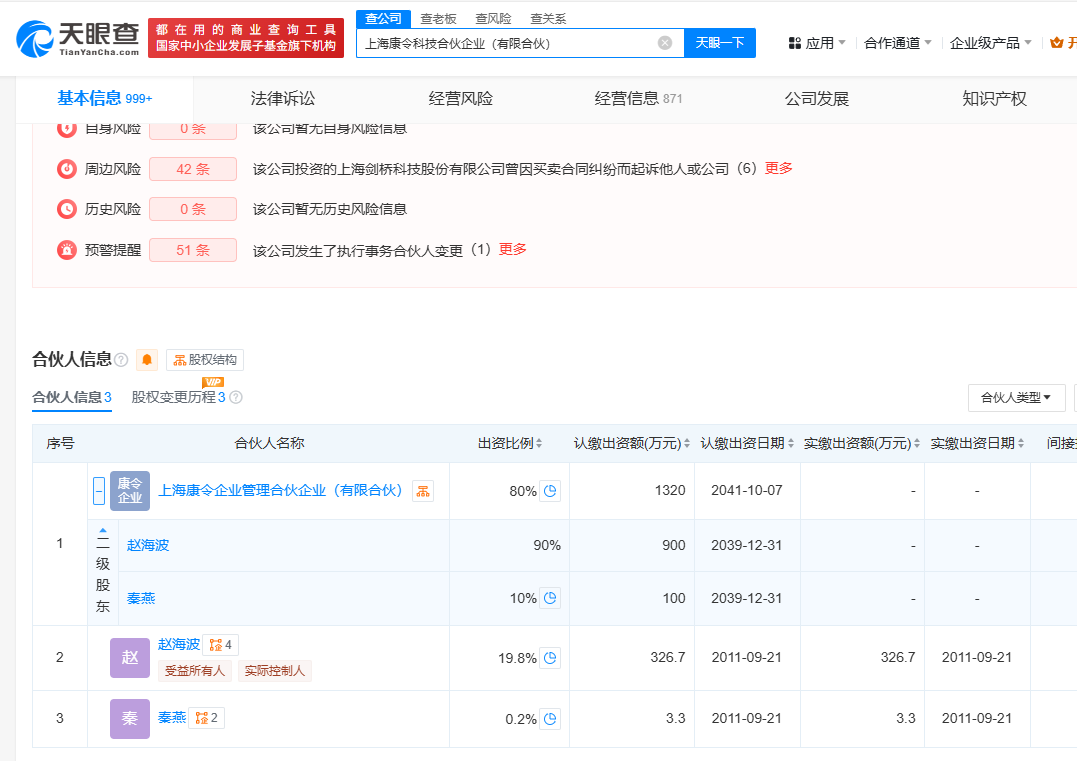This screenshot has width=1077, height=761.
Task: Open the 51 条 alert count badge
Action: click(x=193, y=250)
